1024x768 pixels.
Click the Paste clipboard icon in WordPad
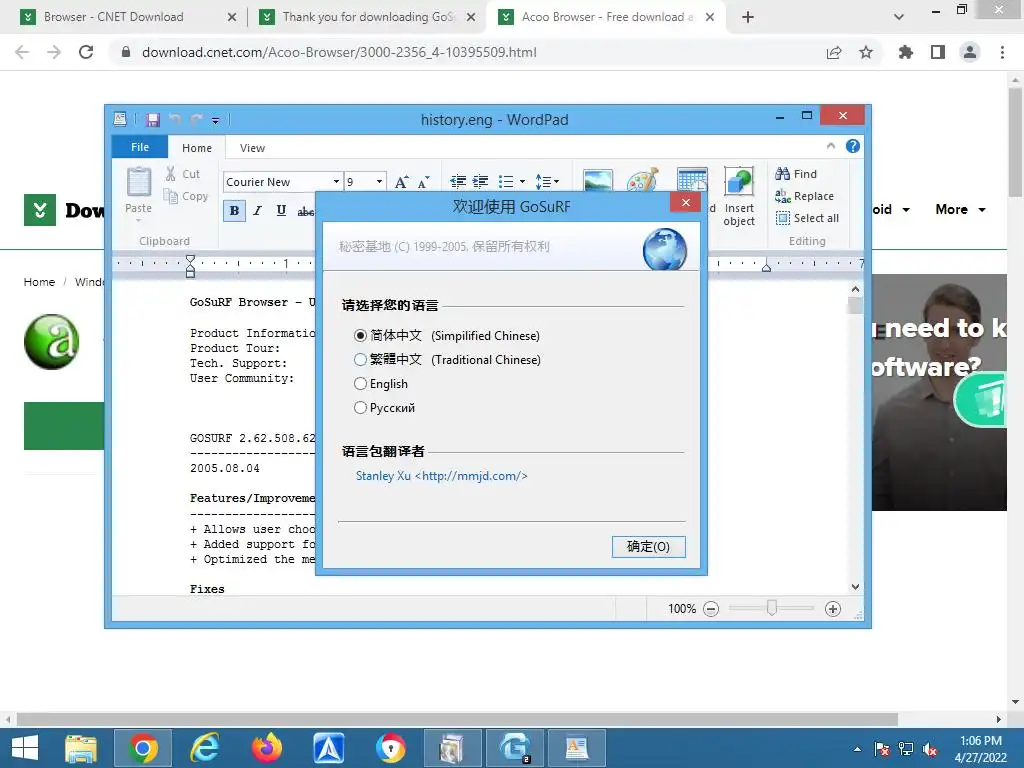click(x=138, y=182)
